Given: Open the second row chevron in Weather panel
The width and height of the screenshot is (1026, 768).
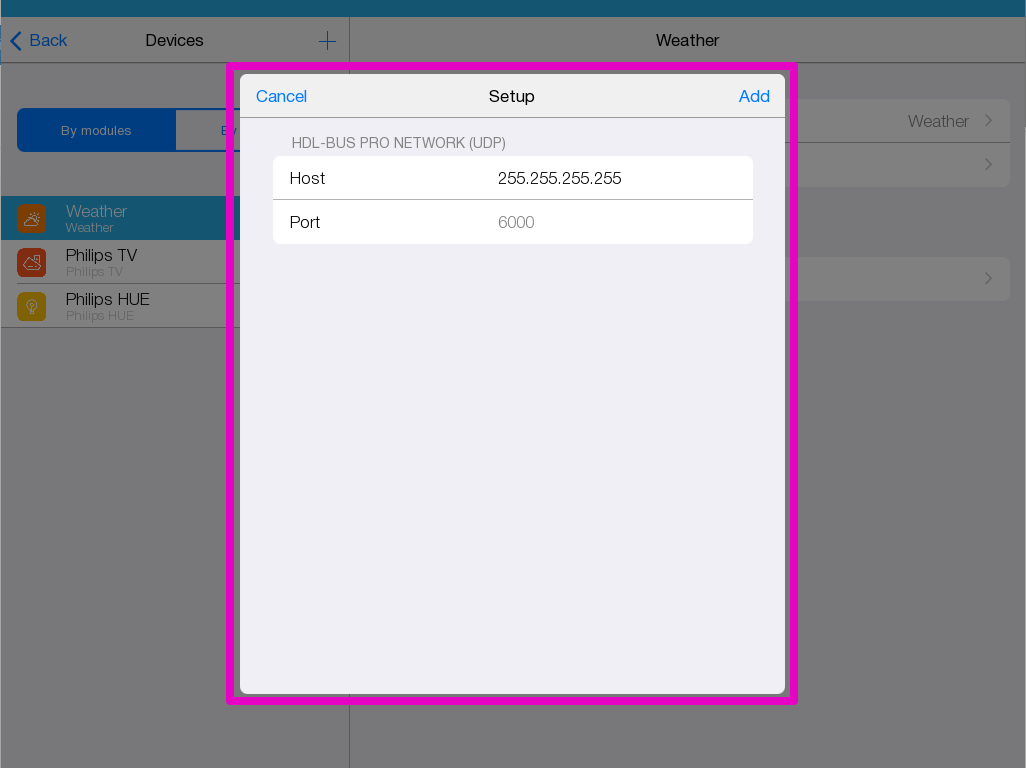Looking at the screenshot, I should [x=988, y=164].
